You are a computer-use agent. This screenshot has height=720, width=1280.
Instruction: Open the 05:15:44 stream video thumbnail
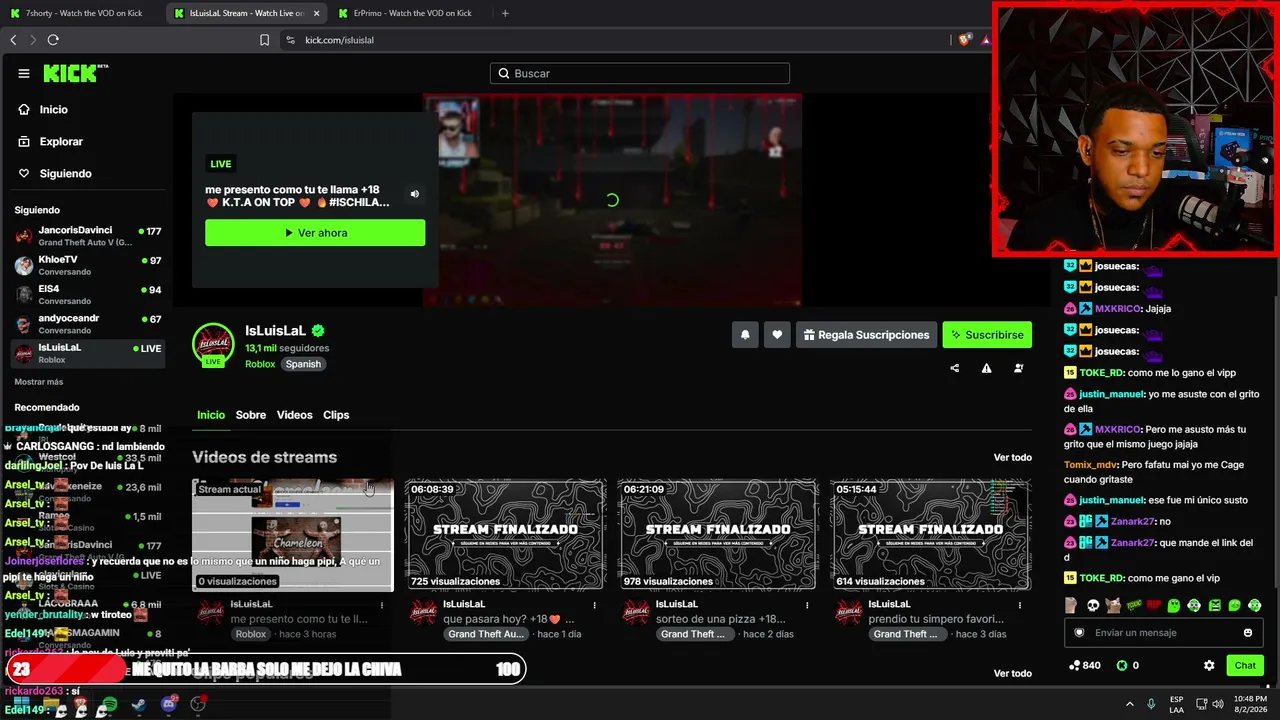[931, 535]
